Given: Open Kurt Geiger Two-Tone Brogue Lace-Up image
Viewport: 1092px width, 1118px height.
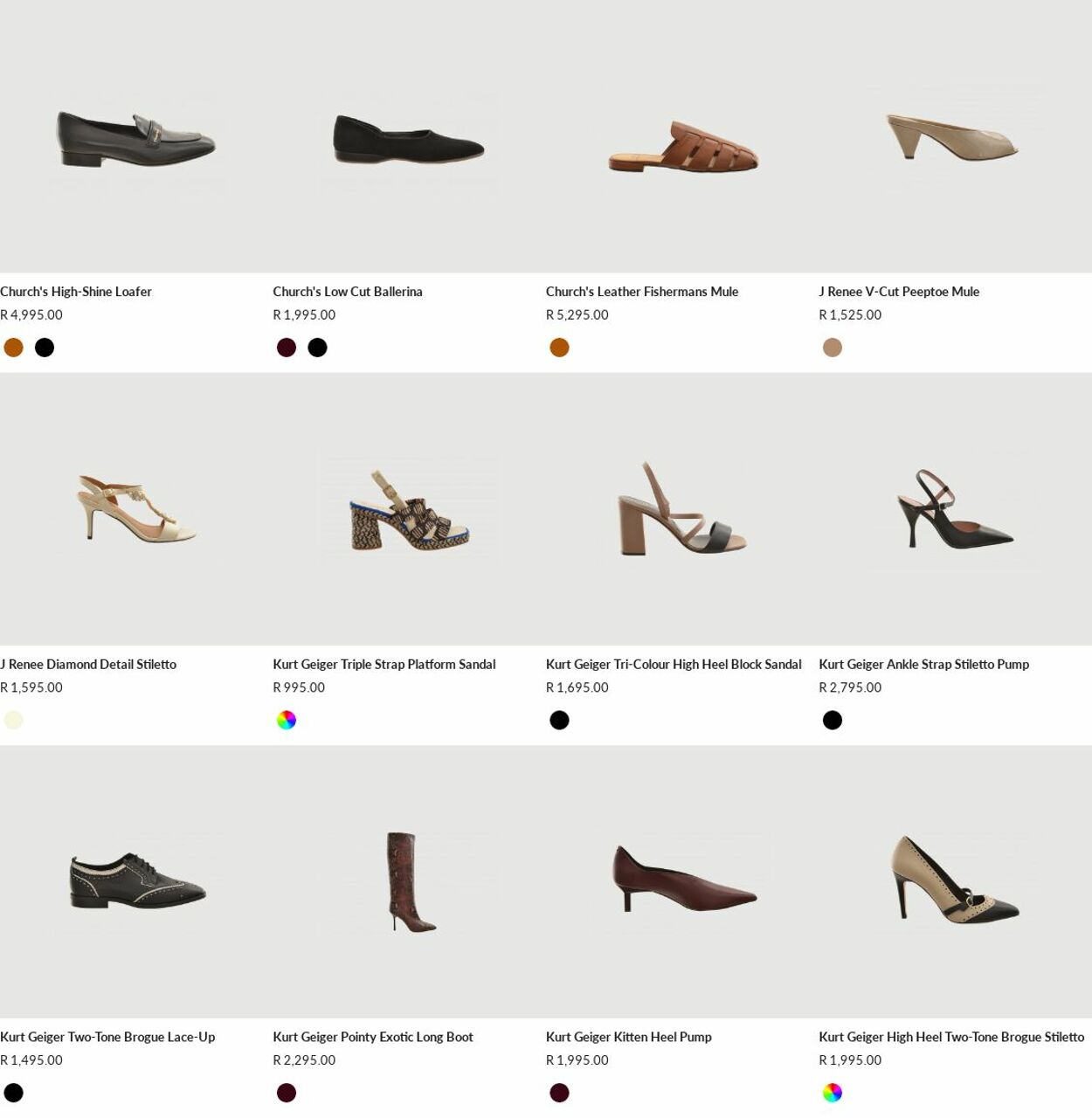Looking at the screenshot, I should click(136, 882).
